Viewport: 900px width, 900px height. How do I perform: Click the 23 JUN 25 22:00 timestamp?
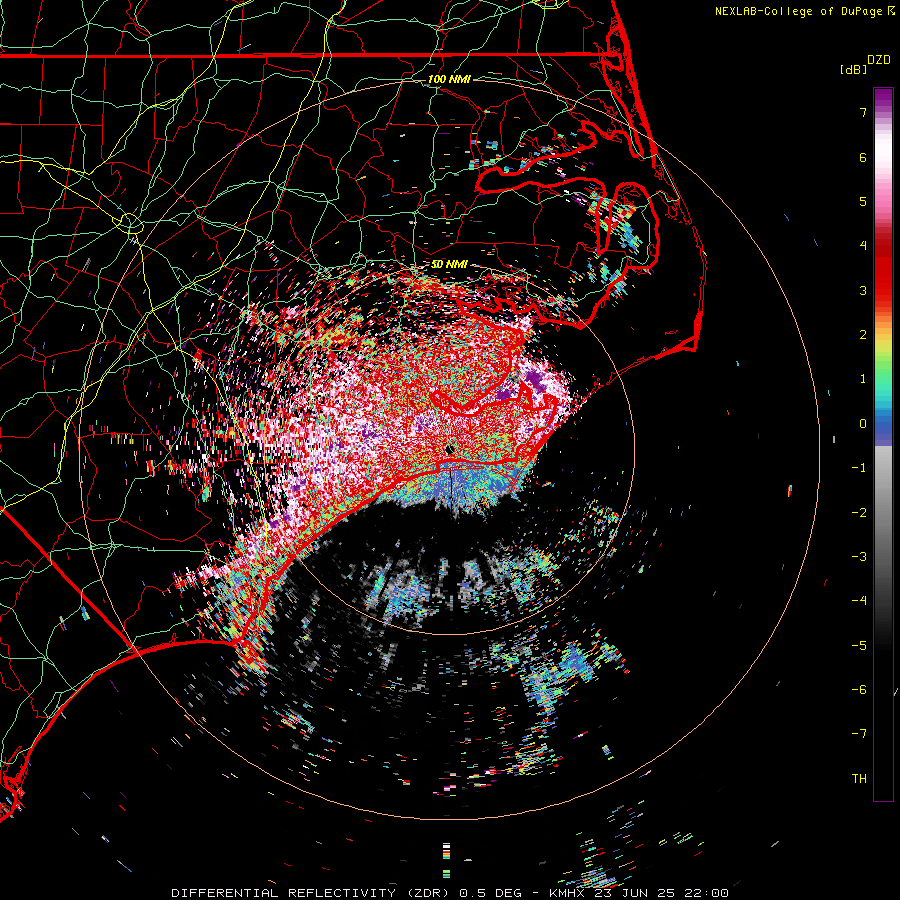pyautogui.click(x=660, y=893)
